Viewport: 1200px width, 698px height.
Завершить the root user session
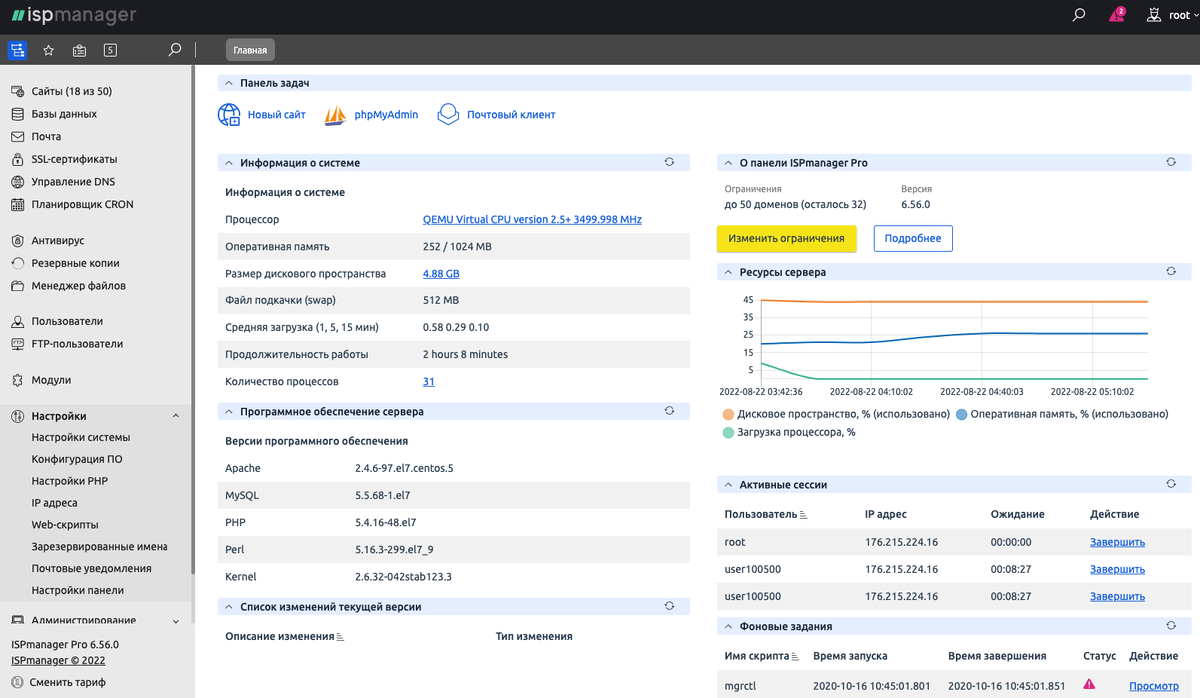[1116, 541]
